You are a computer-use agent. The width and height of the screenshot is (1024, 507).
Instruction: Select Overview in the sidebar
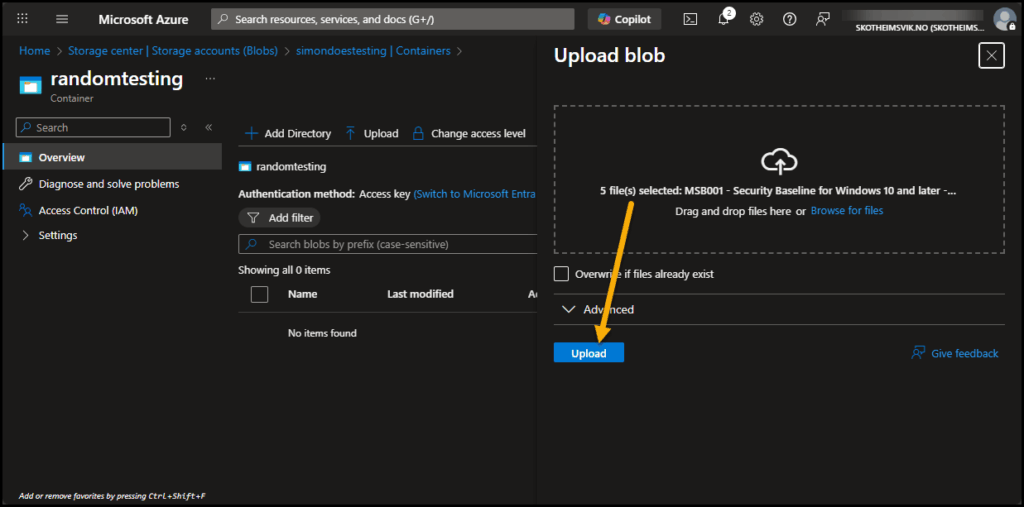click(112, 157)
